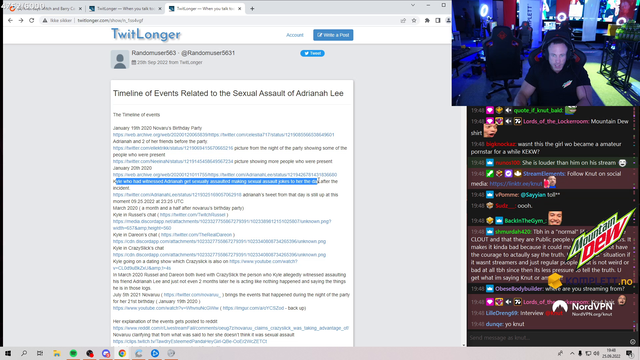Click the ObeseBodybuilder username in chat
The width and height of the screenshot is (640, 360).
[x=519, y=289]
